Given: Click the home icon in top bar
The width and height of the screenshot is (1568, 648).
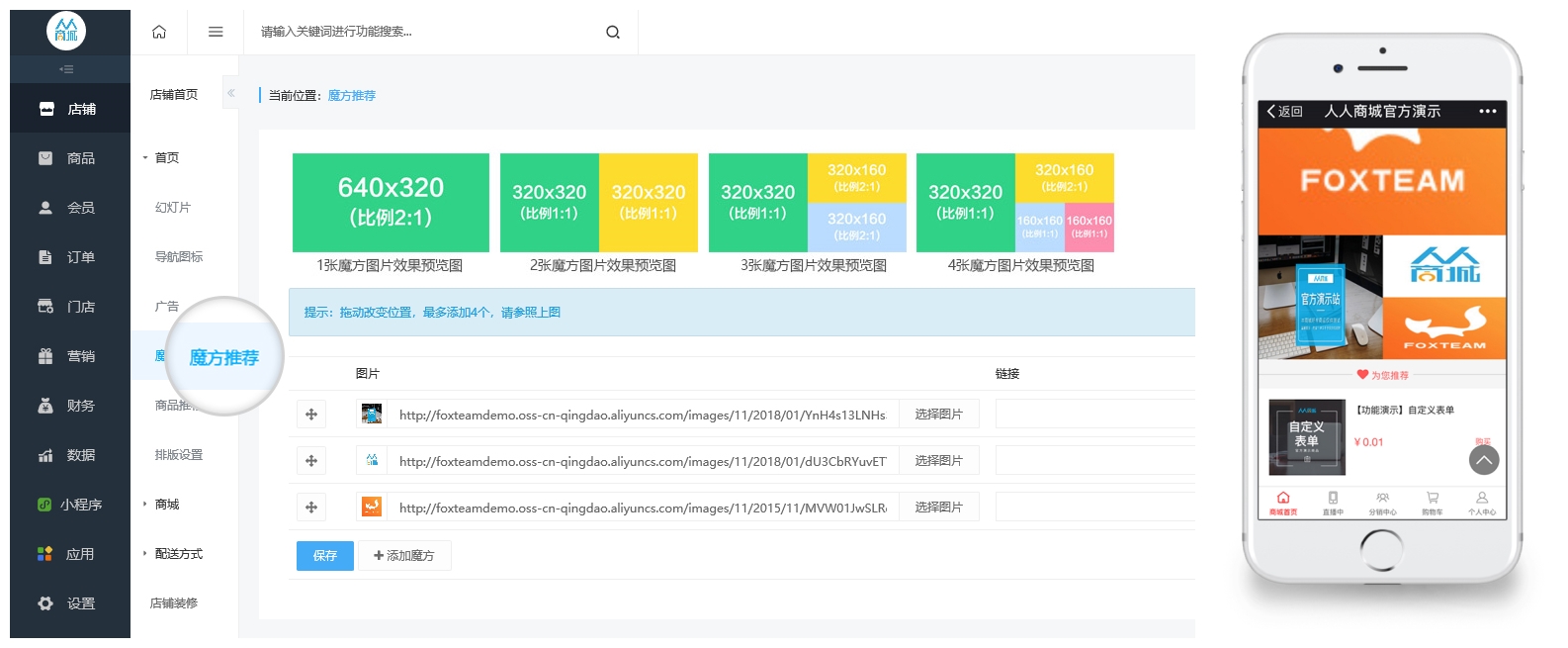Looking at the screenshot, I should click(x=159, y=32).
